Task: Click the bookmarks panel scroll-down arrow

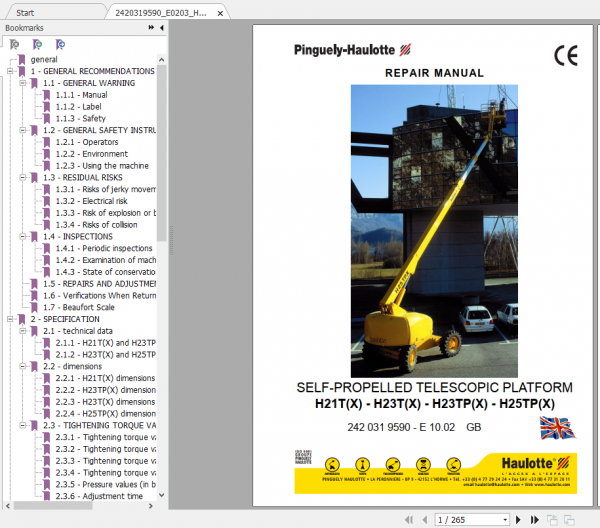Action: [161, 495]
